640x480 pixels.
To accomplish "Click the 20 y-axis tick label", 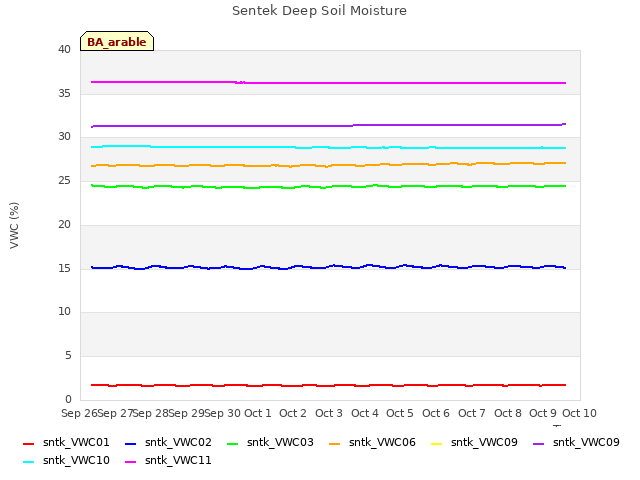I will [x=64, y=224].
